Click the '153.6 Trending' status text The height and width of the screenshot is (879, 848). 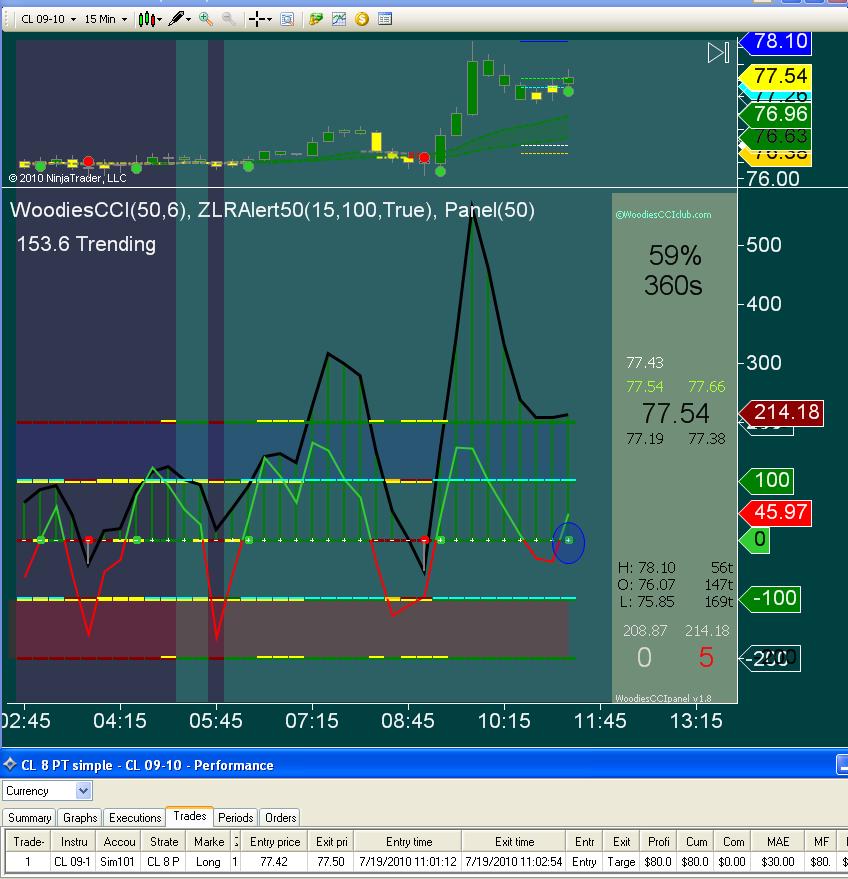pyautogui.click(x=86, y=244)
